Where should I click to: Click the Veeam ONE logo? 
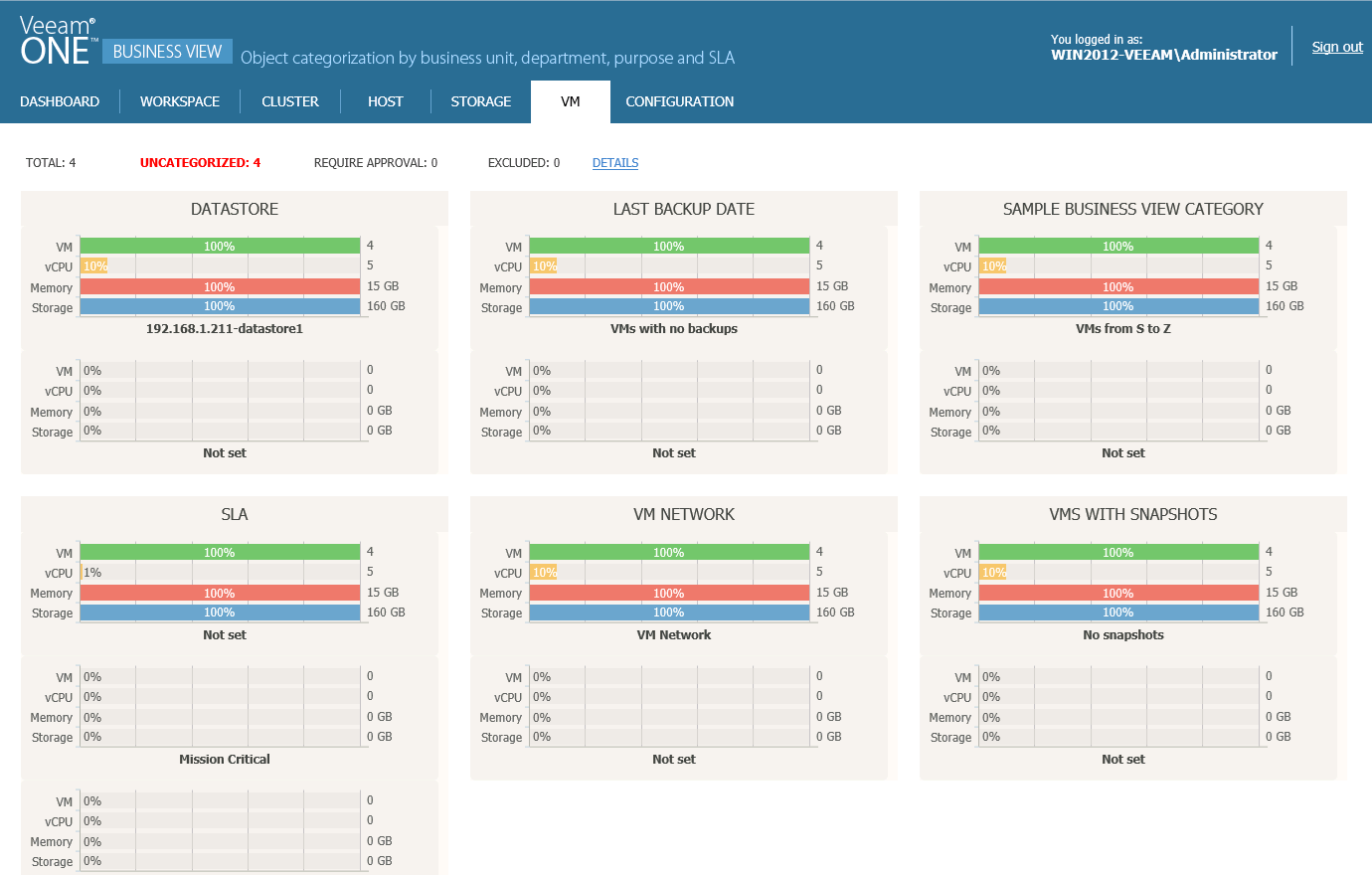click(x=58, y=41)
